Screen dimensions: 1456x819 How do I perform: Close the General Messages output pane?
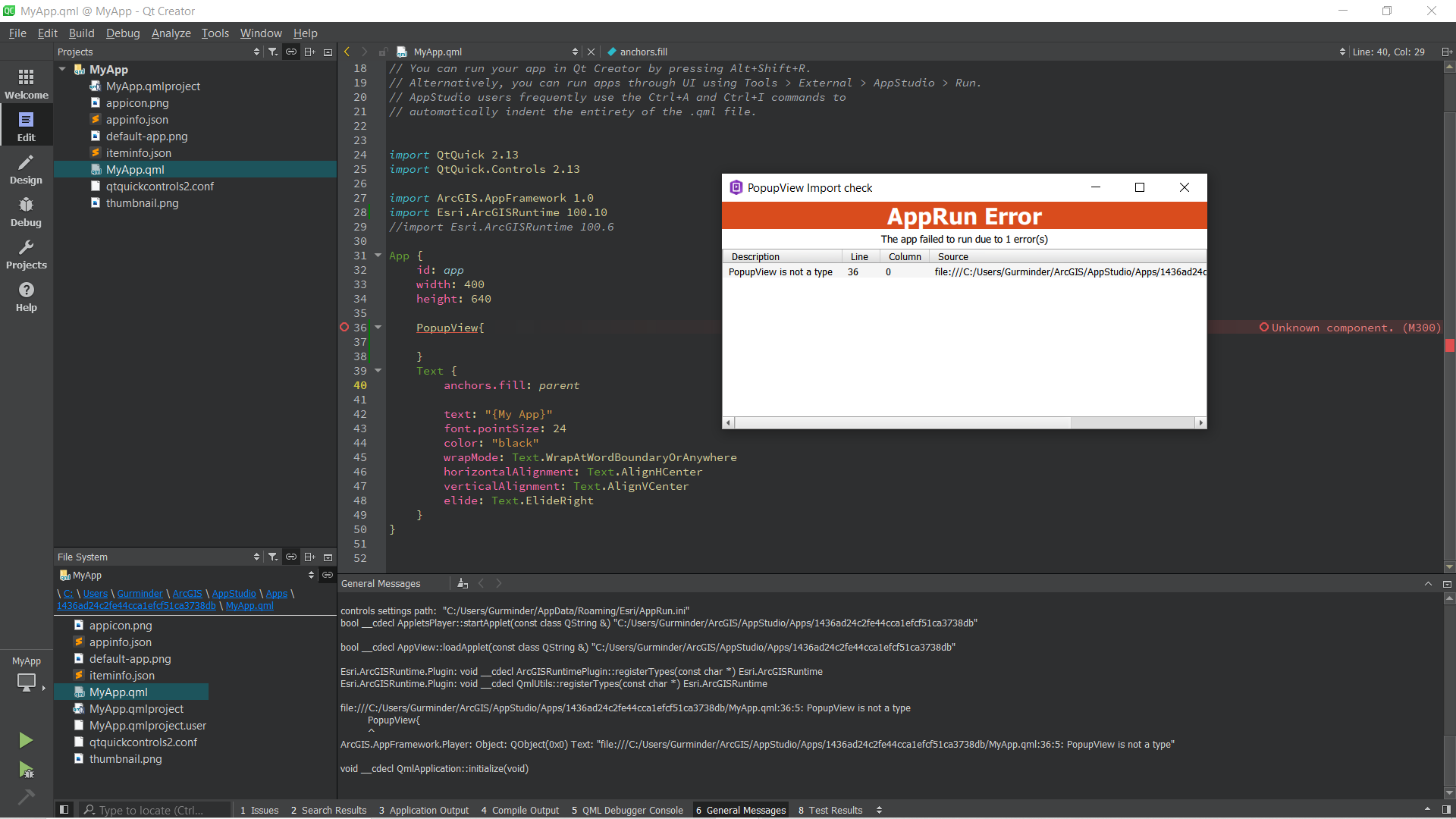point(1447,583)
